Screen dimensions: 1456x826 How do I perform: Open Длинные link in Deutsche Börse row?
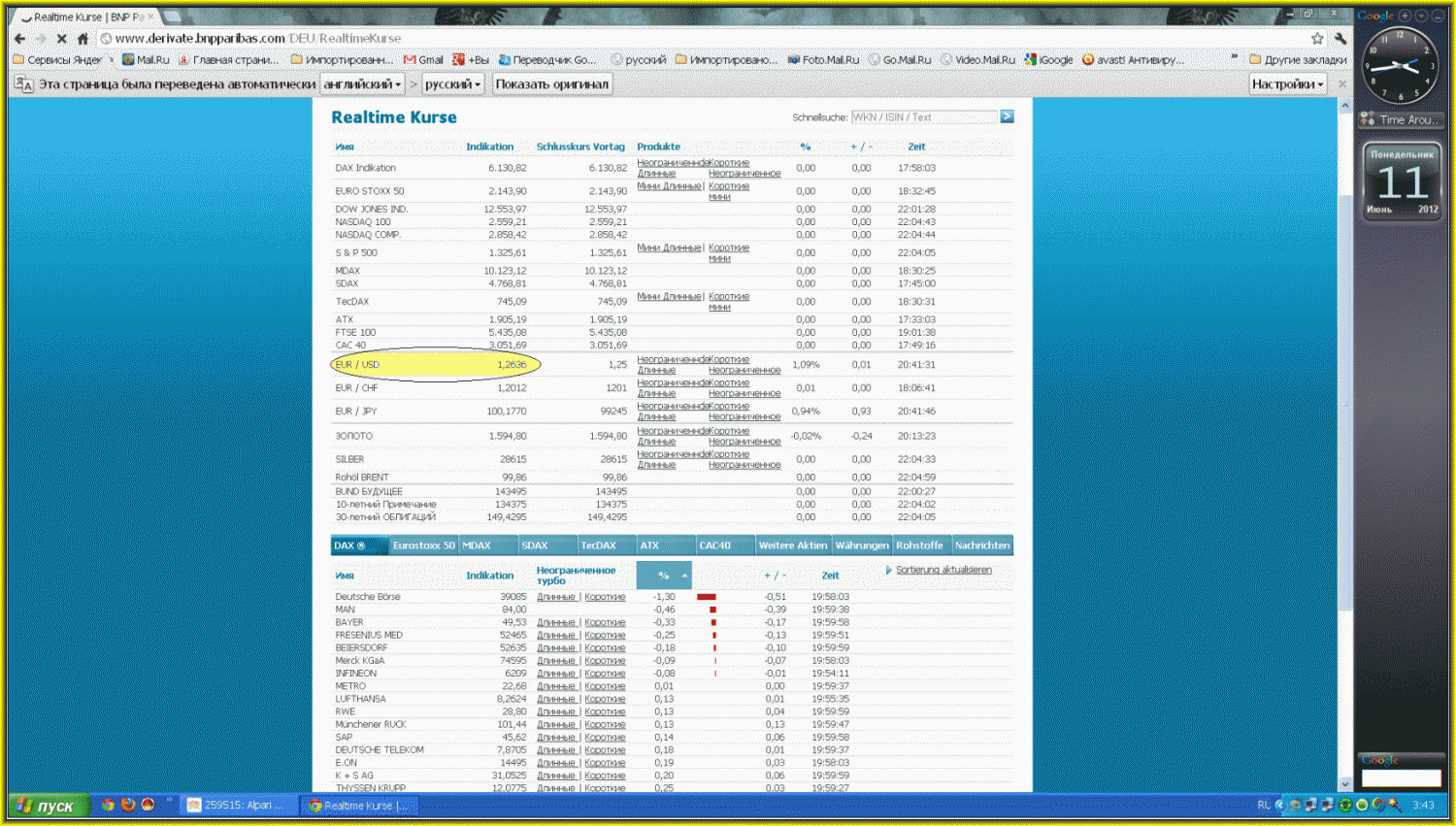click(x=556, y=597)
